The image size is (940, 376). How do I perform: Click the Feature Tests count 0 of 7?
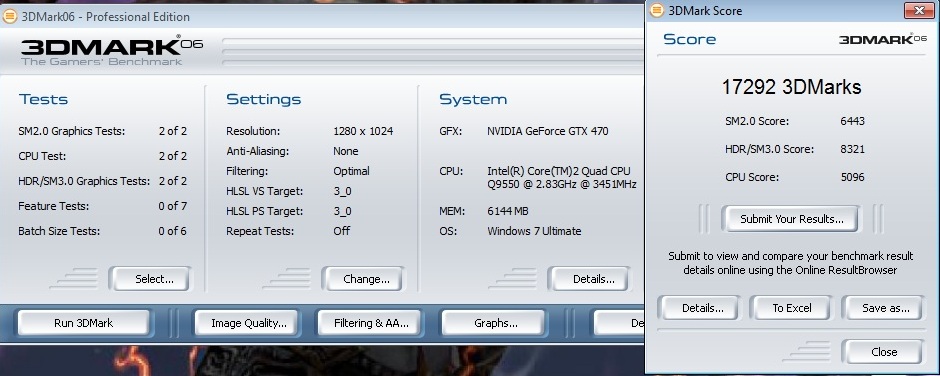[x=173, y=206]
